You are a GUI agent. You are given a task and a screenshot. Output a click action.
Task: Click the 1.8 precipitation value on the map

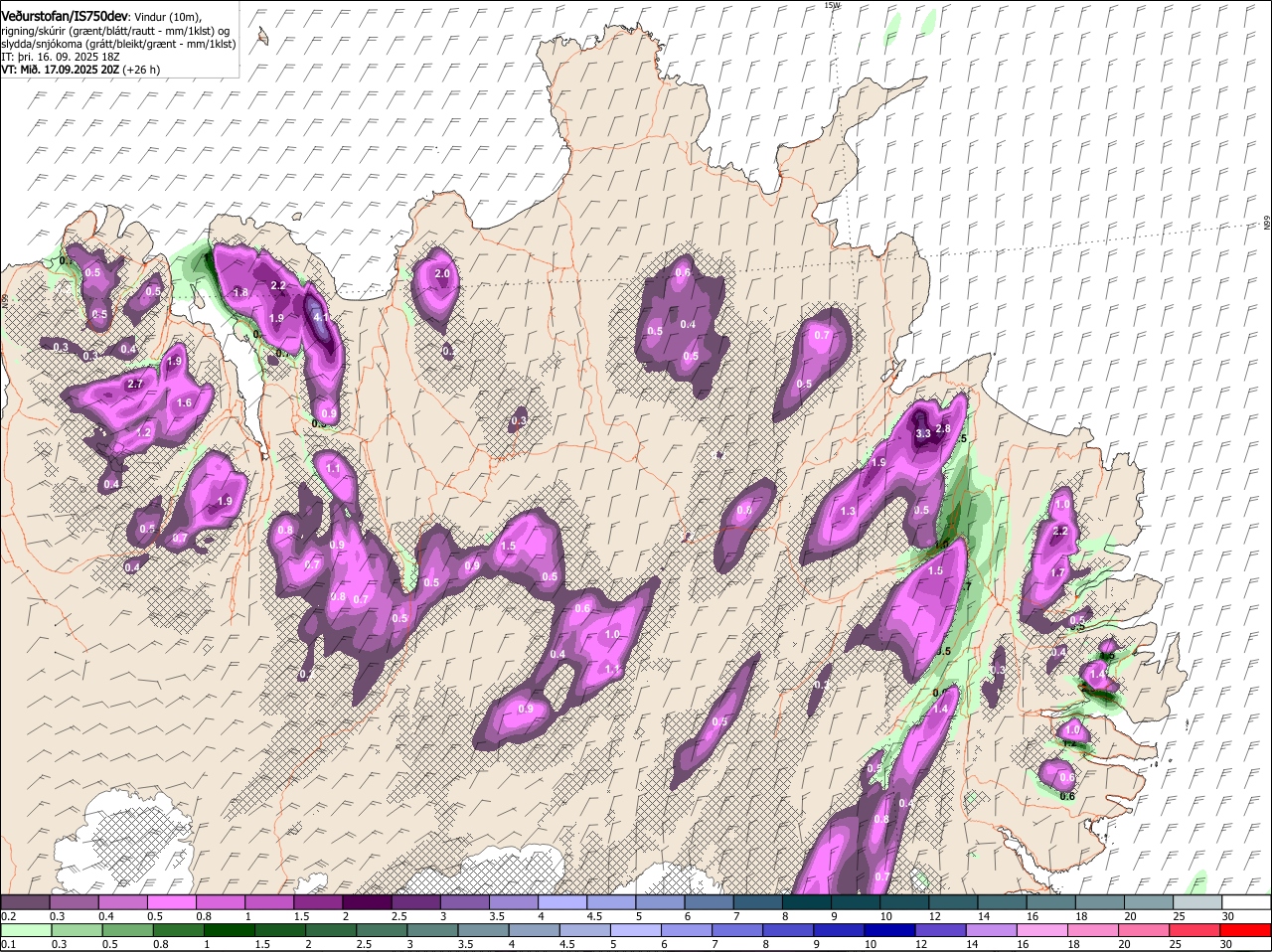click(240, 293)
